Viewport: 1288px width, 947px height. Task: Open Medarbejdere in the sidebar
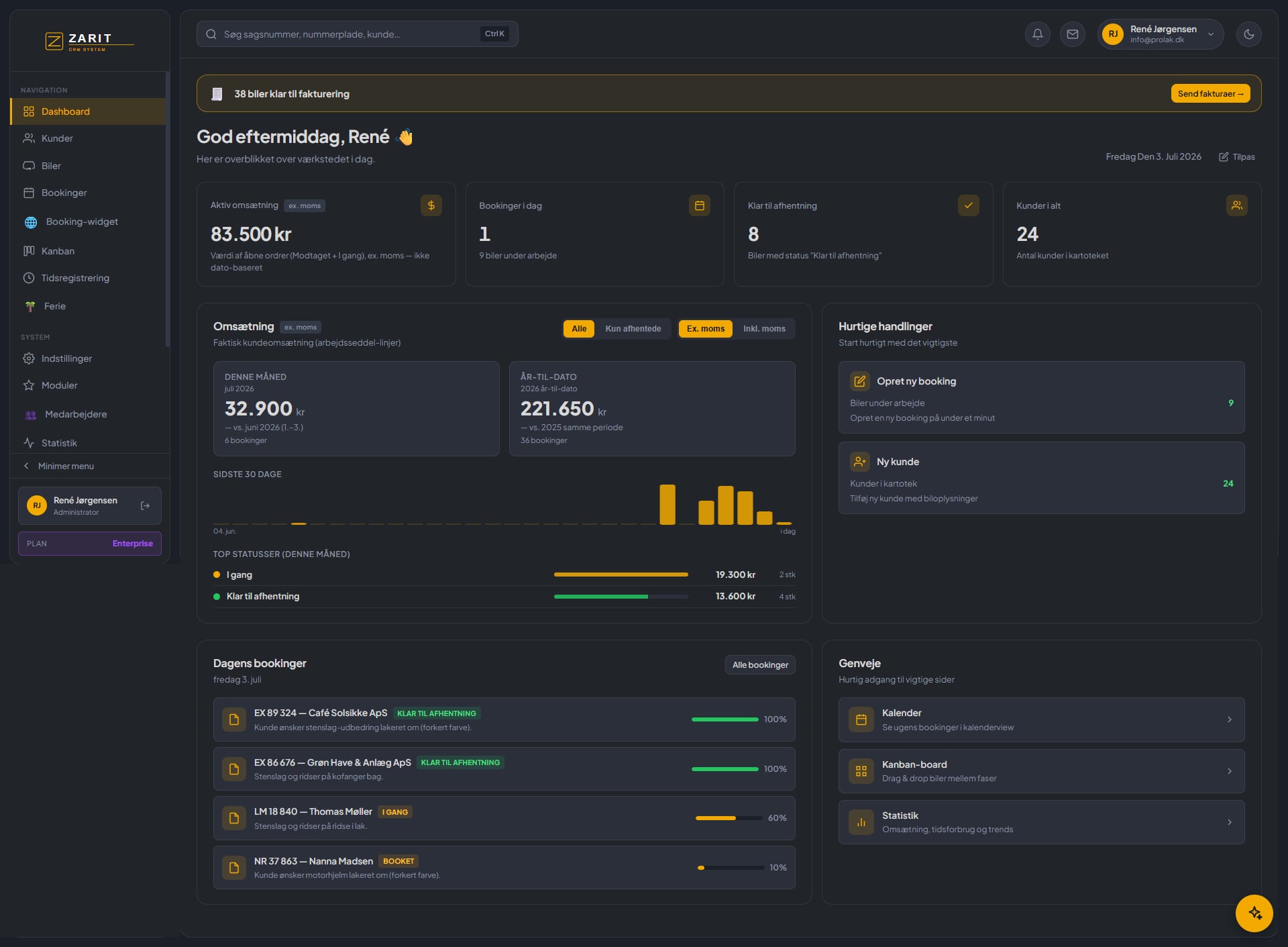pos(88,414)
